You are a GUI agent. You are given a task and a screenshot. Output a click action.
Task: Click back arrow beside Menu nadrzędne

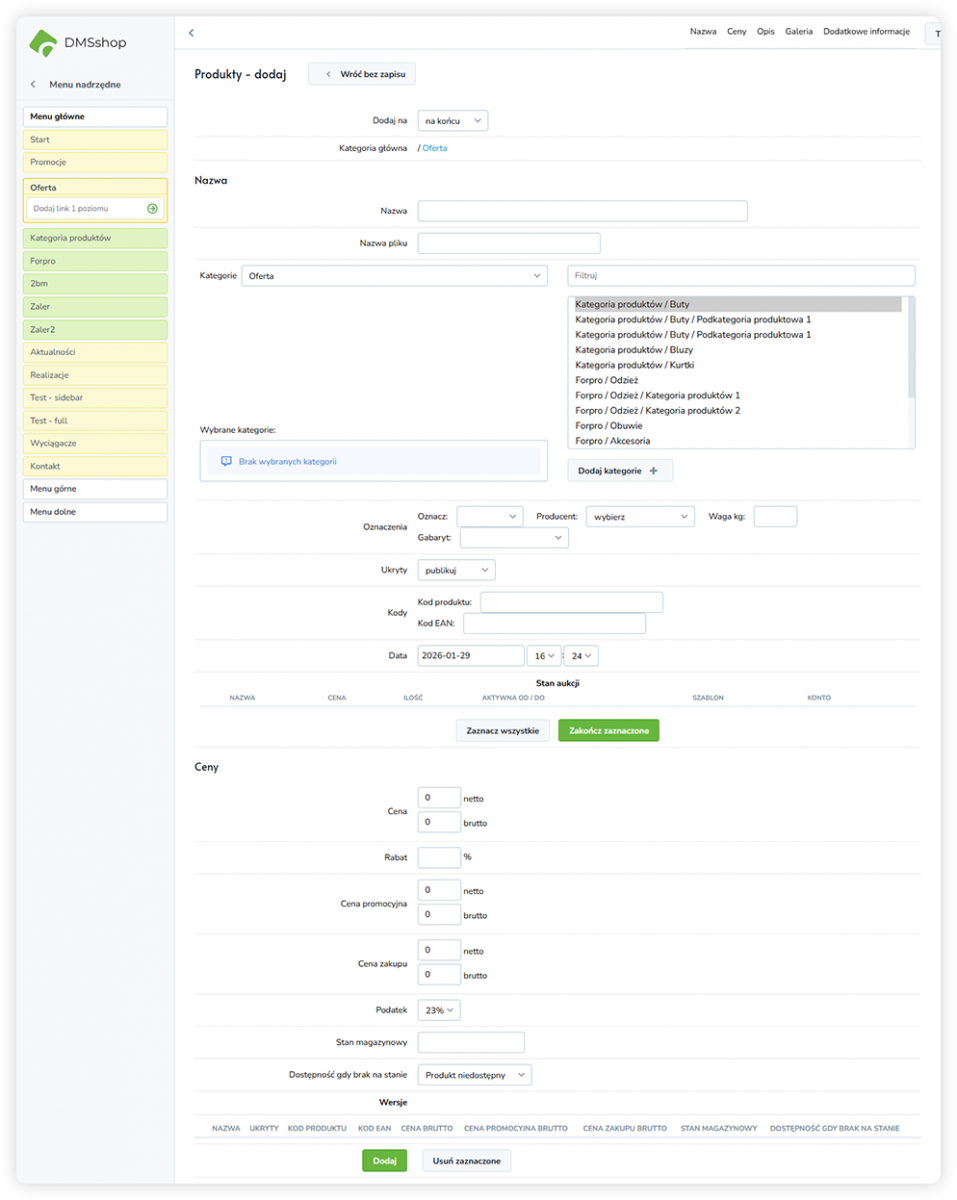point(33,85)
